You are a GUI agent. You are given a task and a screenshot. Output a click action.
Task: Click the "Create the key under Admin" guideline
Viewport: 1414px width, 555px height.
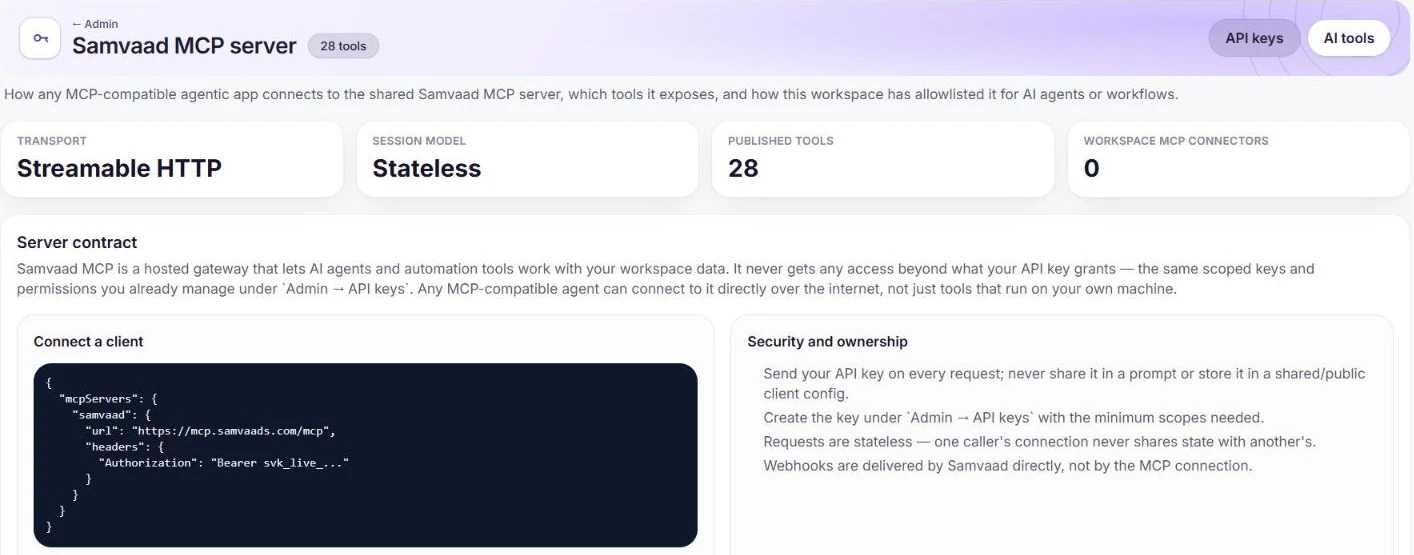click(1013, 417)
